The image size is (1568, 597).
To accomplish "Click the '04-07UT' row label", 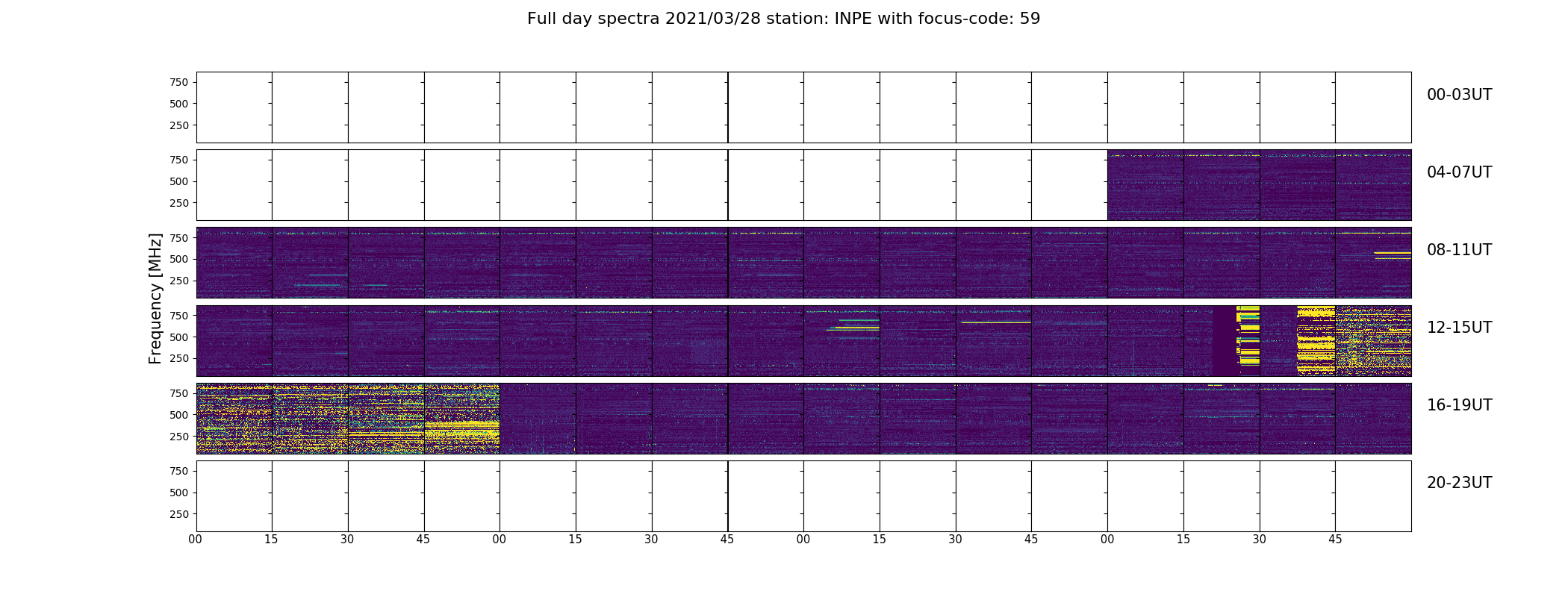I will click(1459, 172).
